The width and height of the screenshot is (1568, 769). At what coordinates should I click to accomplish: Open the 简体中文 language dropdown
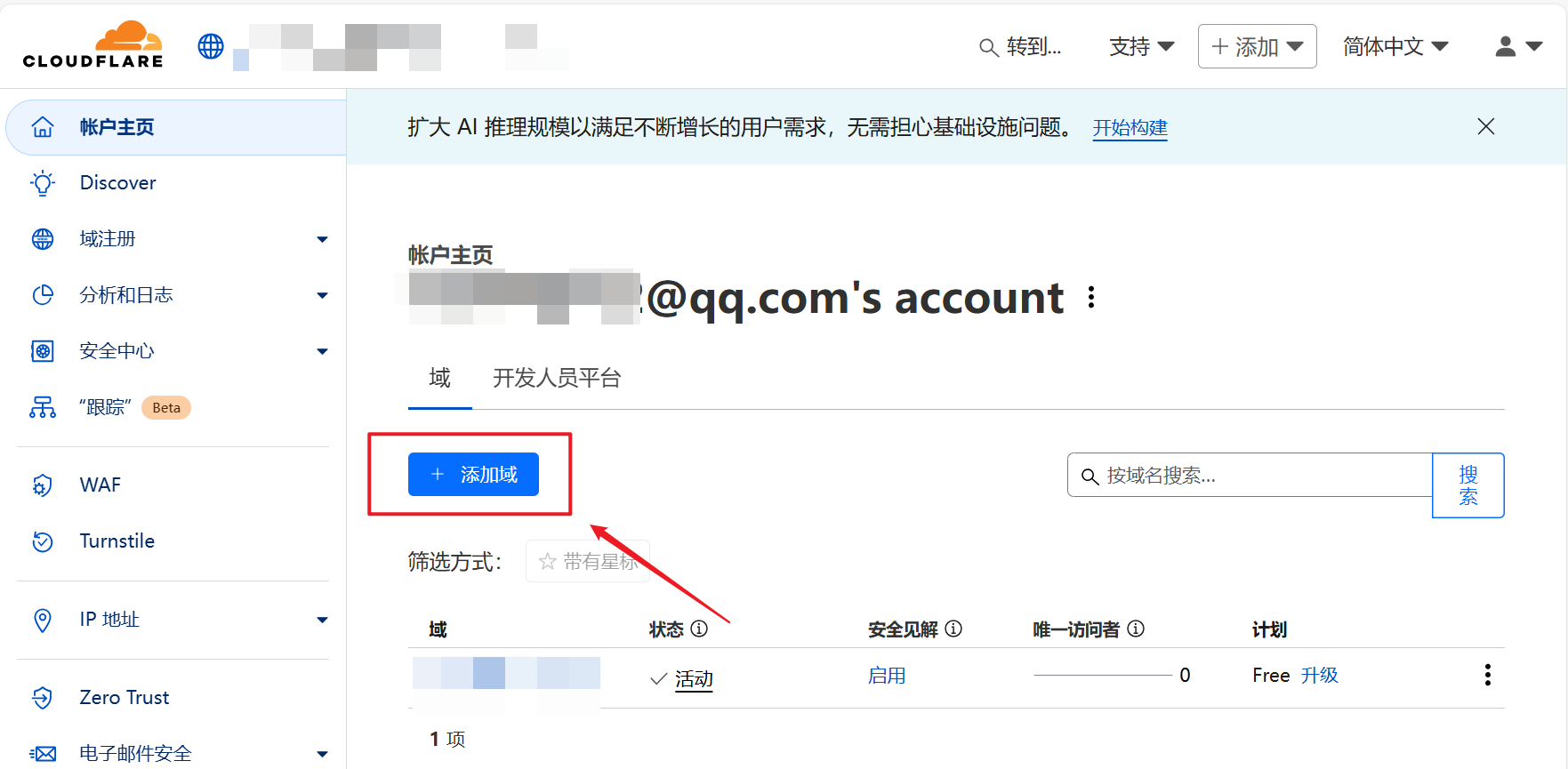[x=1395, y=46]
